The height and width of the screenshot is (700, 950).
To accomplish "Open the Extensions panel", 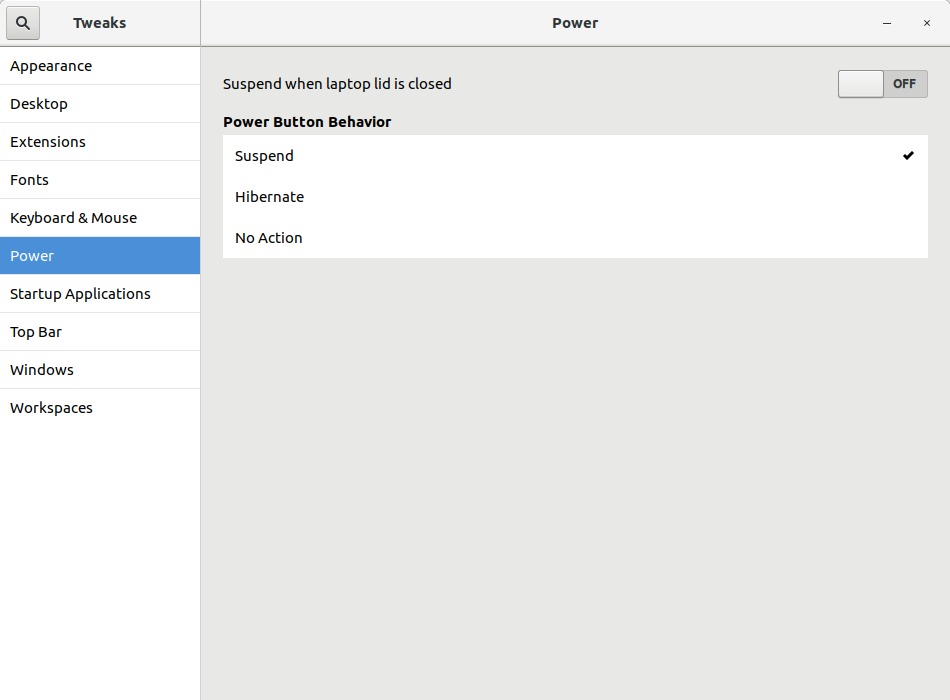I will click(48, 141).
